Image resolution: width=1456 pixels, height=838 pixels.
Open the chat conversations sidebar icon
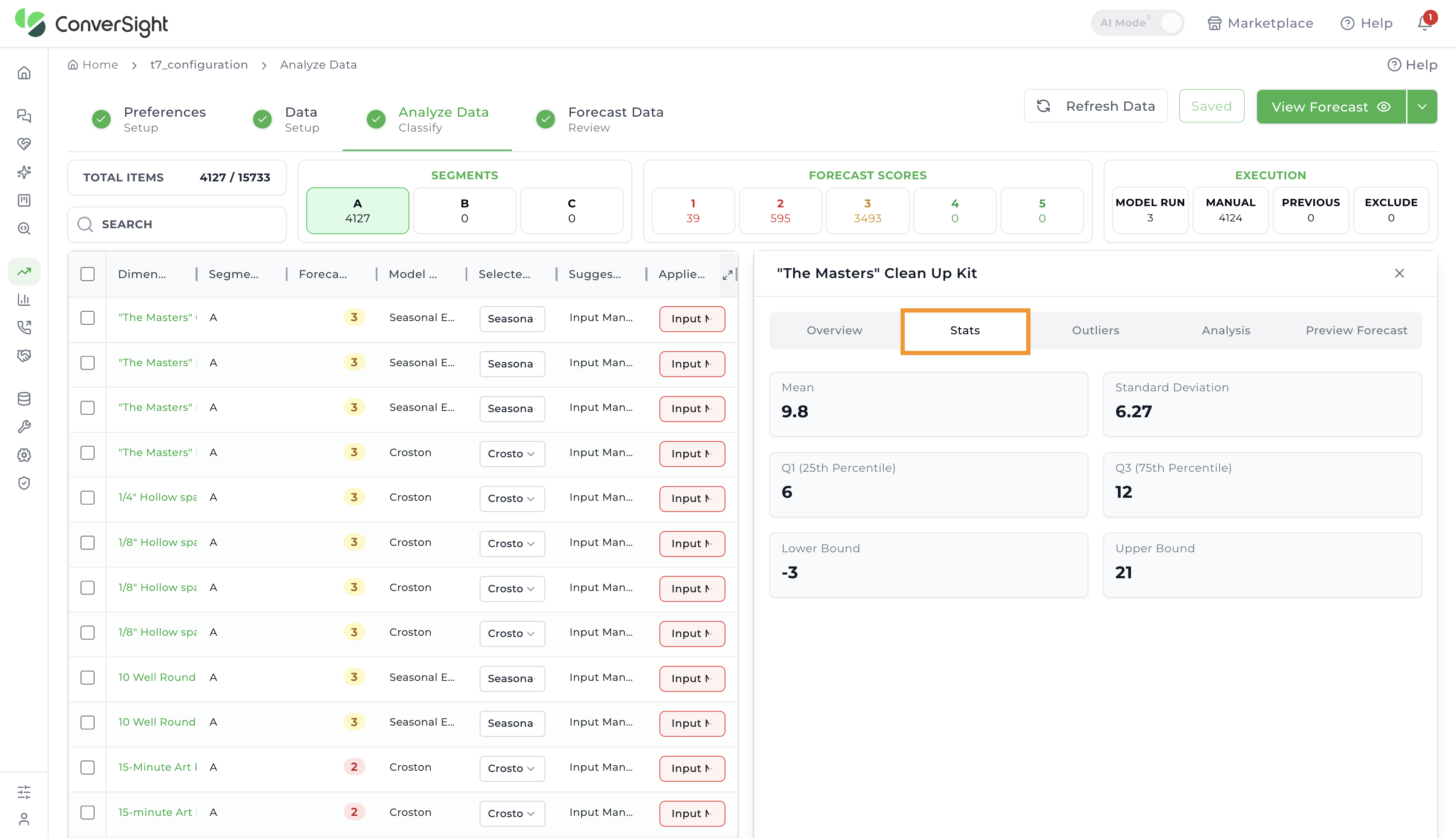coord(23,116)
